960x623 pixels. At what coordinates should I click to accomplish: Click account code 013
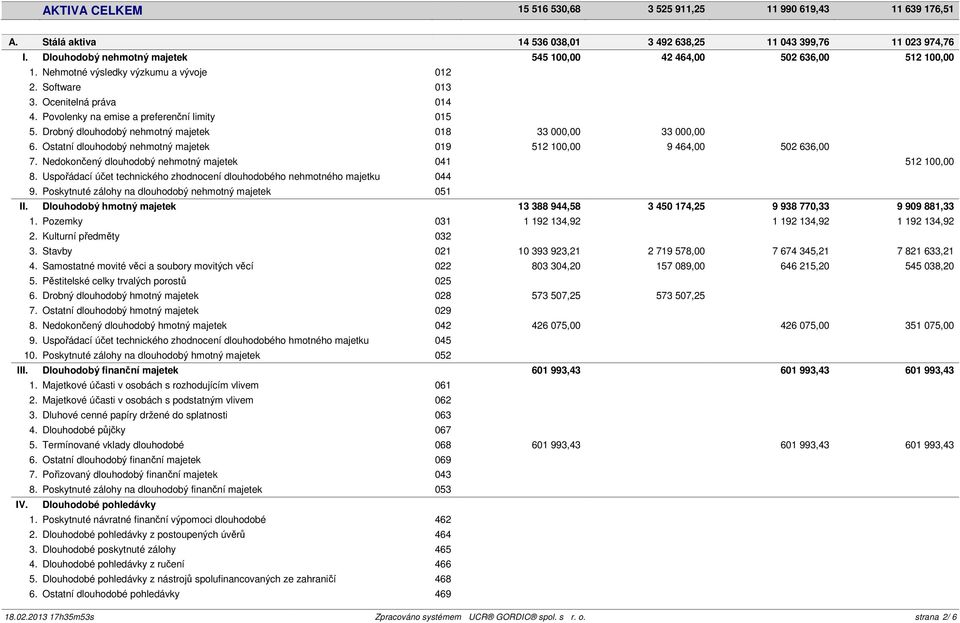coord(443,88)
